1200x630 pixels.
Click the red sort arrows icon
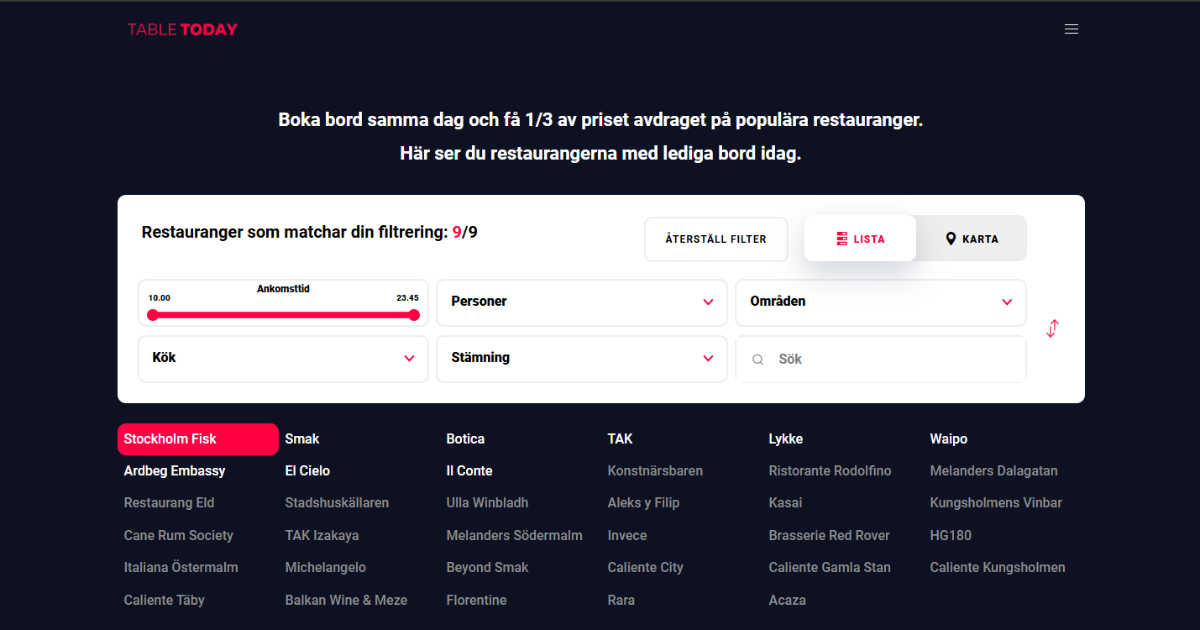coord(1052,328)
